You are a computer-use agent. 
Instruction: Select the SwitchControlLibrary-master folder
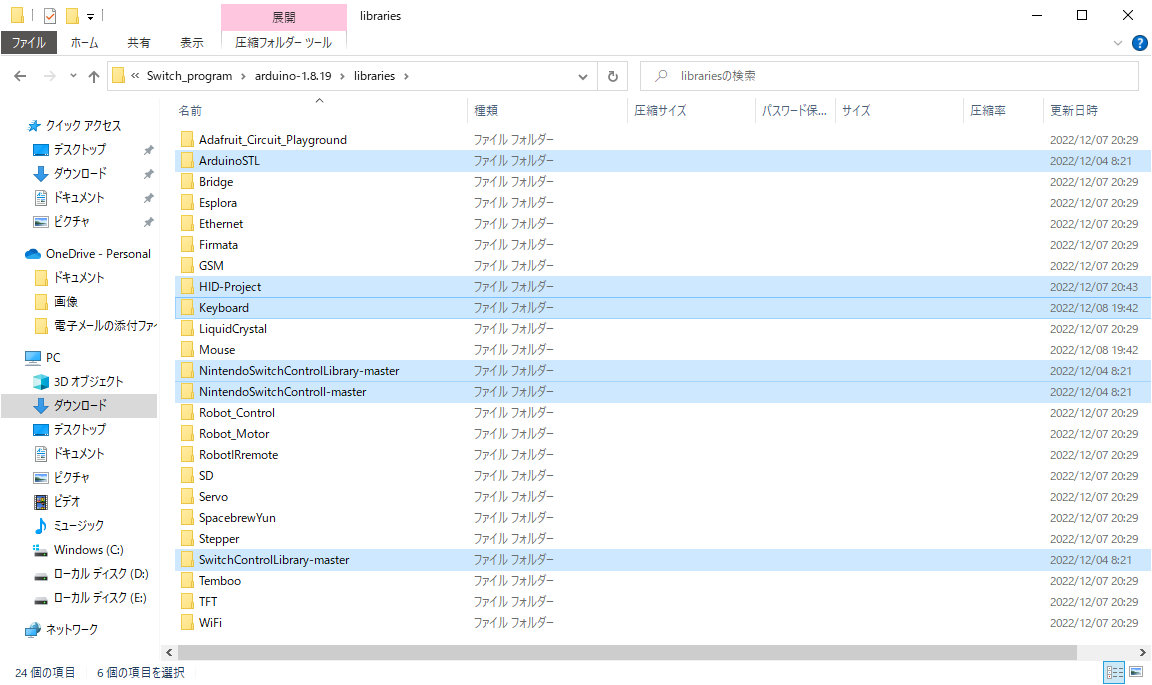click(x=274, y=560)
